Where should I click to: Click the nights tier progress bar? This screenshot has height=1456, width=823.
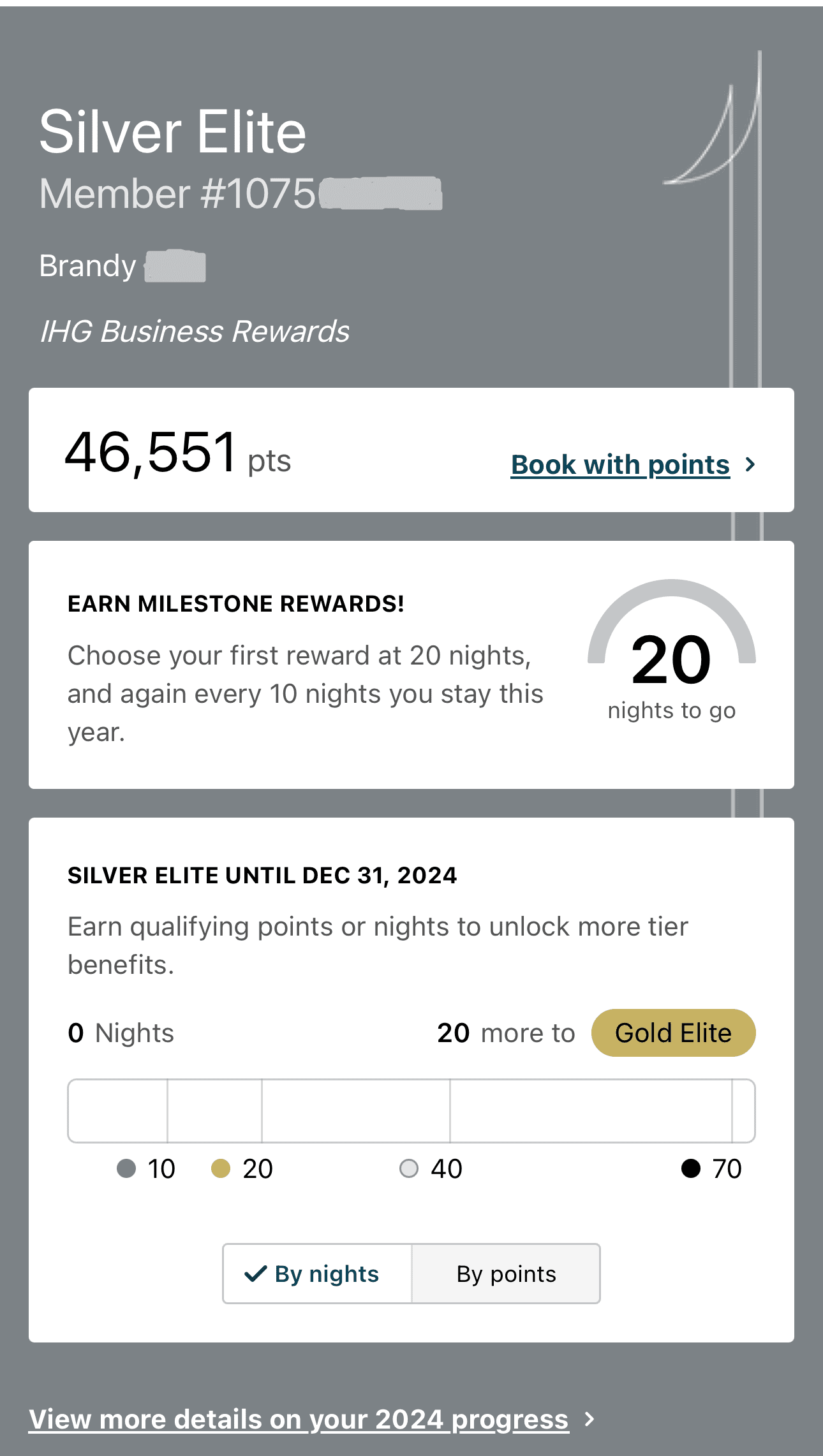click(x=411, y=1111)
